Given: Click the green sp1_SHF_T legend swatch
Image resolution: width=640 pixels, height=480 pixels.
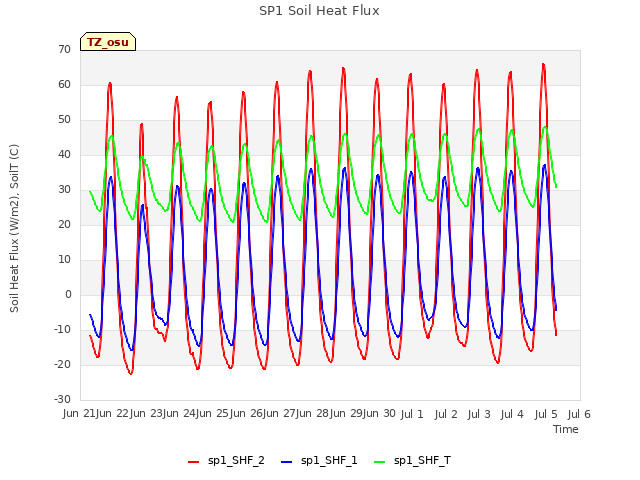Looking at the screenshot, I should [x=380, y=462].
